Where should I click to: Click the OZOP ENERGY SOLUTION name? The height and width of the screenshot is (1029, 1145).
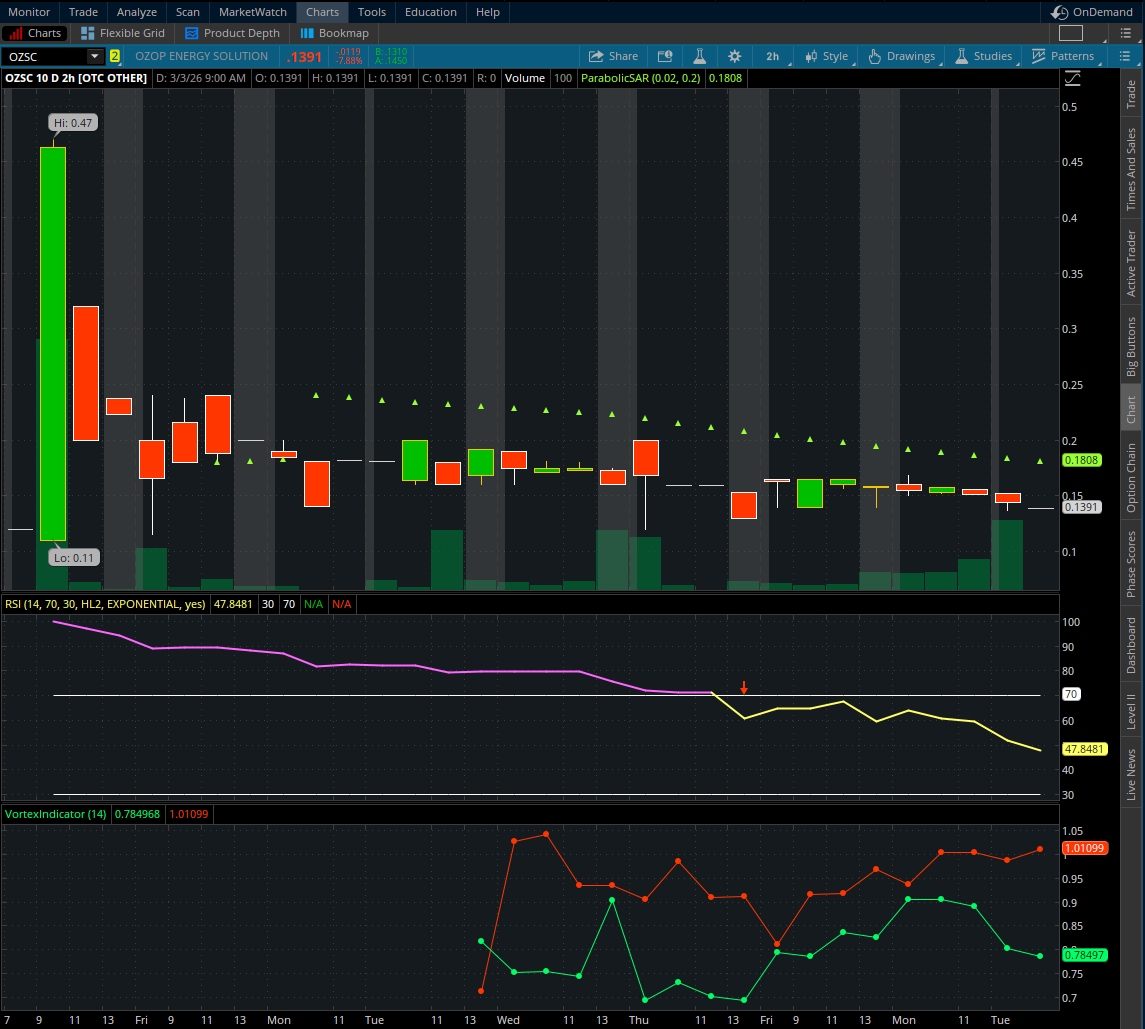click(x=202, y=56)
